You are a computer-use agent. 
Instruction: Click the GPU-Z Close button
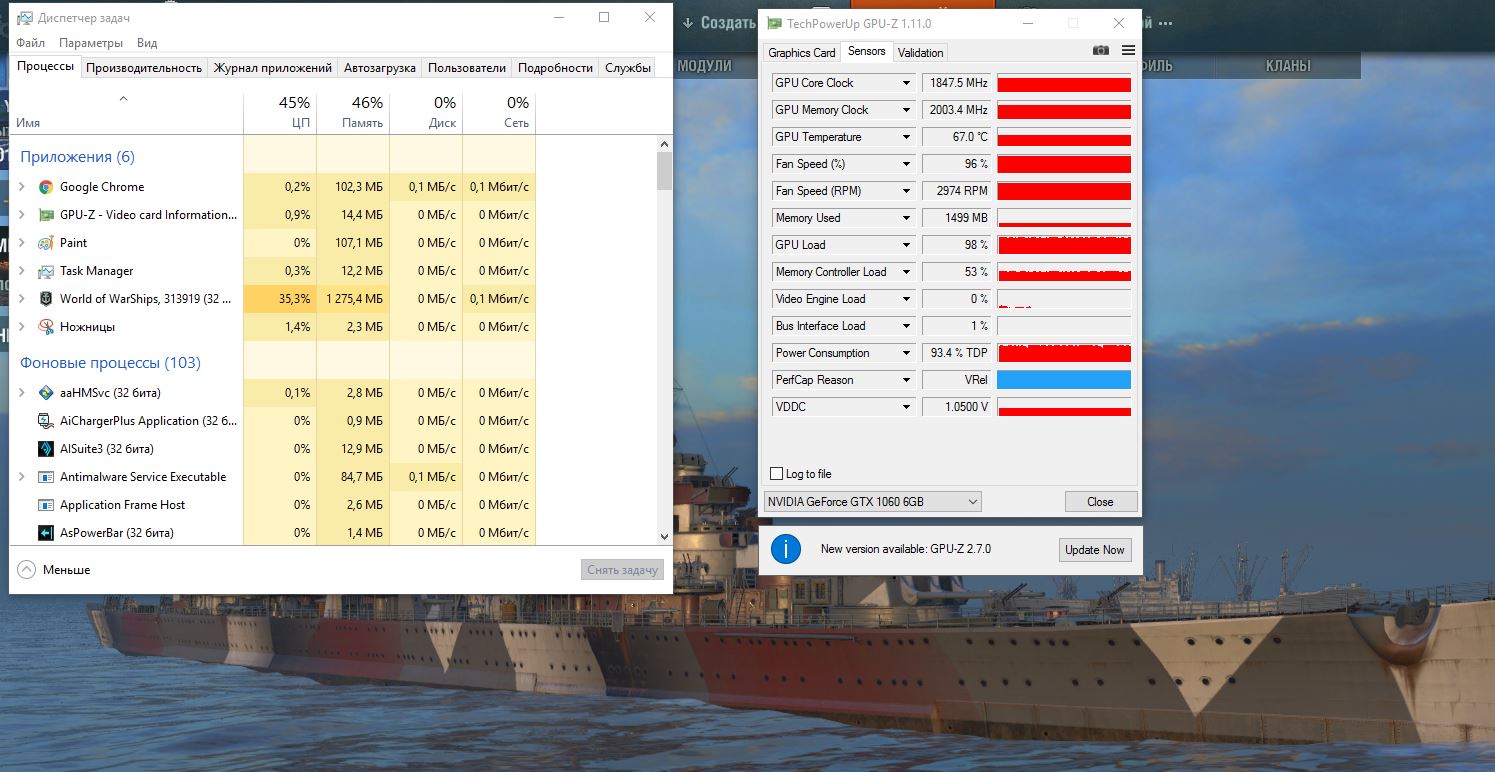tap(1100, 502)
